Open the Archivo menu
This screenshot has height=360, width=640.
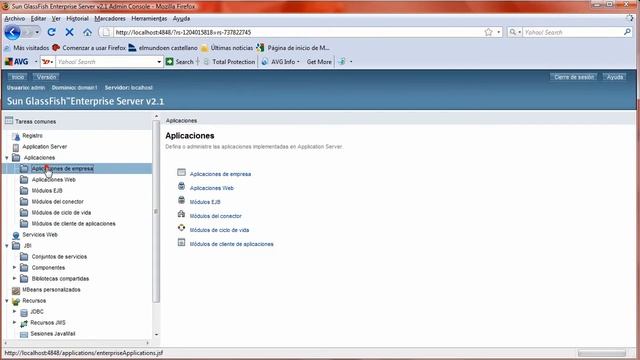15,19
